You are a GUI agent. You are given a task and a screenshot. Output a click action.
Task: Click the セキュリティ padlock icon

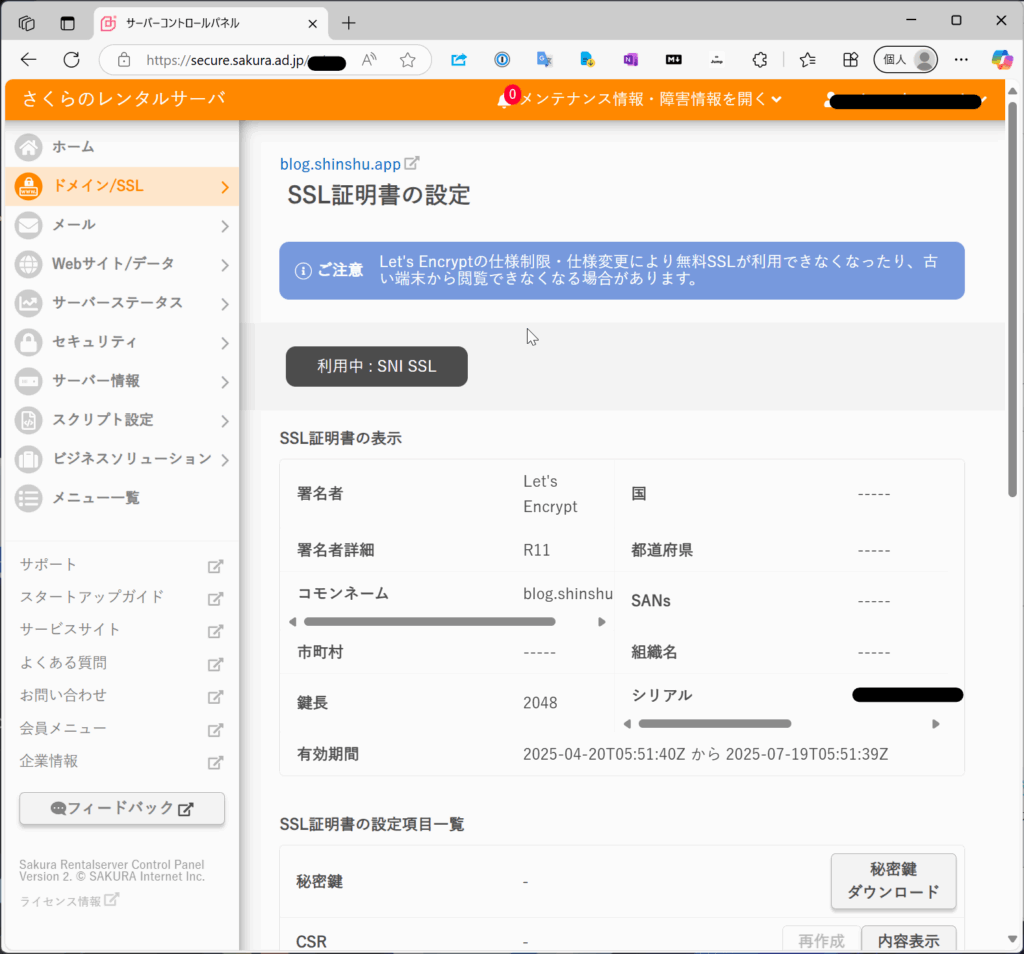tap(29, 342)
